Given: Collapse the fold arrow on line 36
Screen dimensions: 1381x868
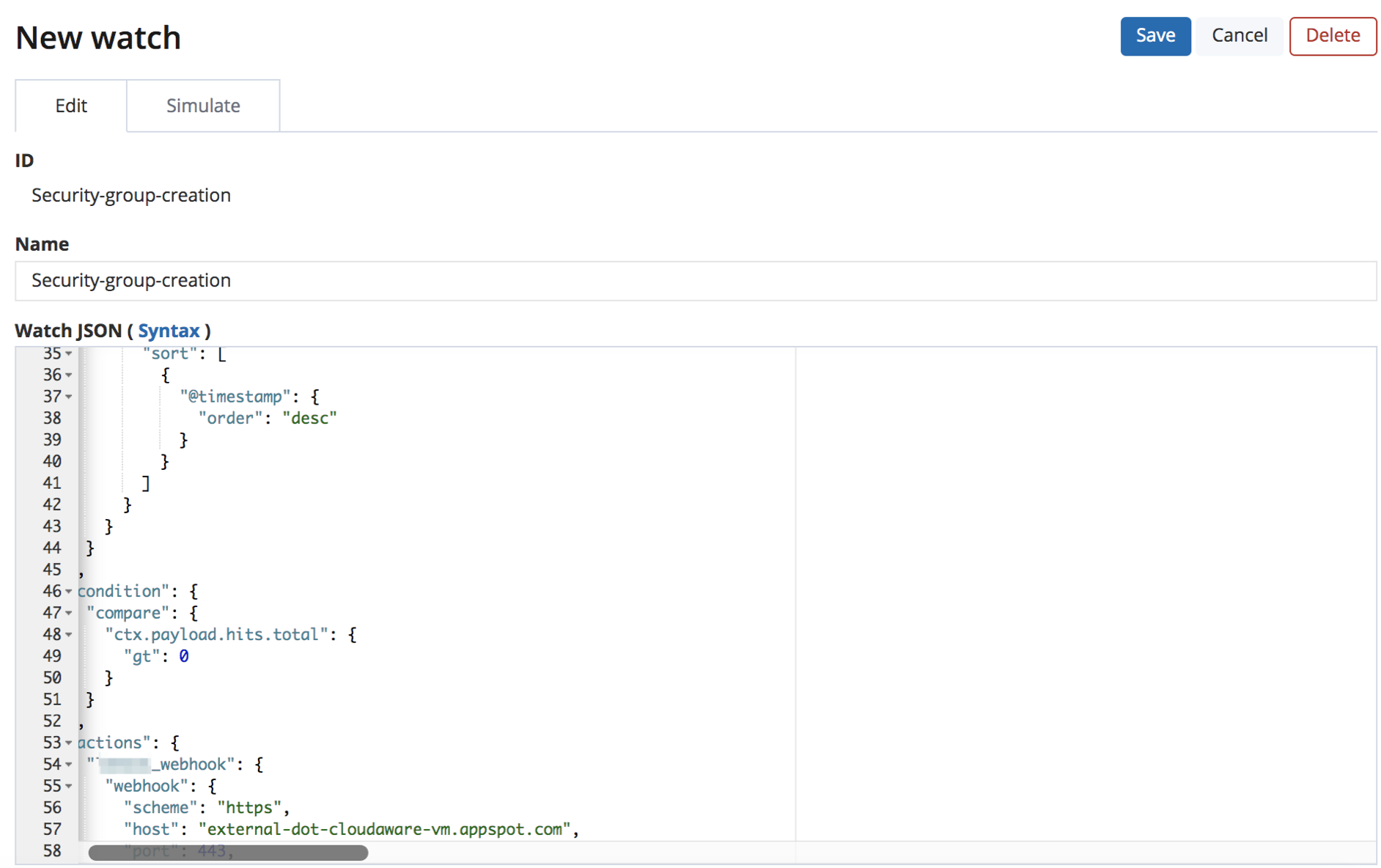Looking at the screenshot, I should coord(69,375).
